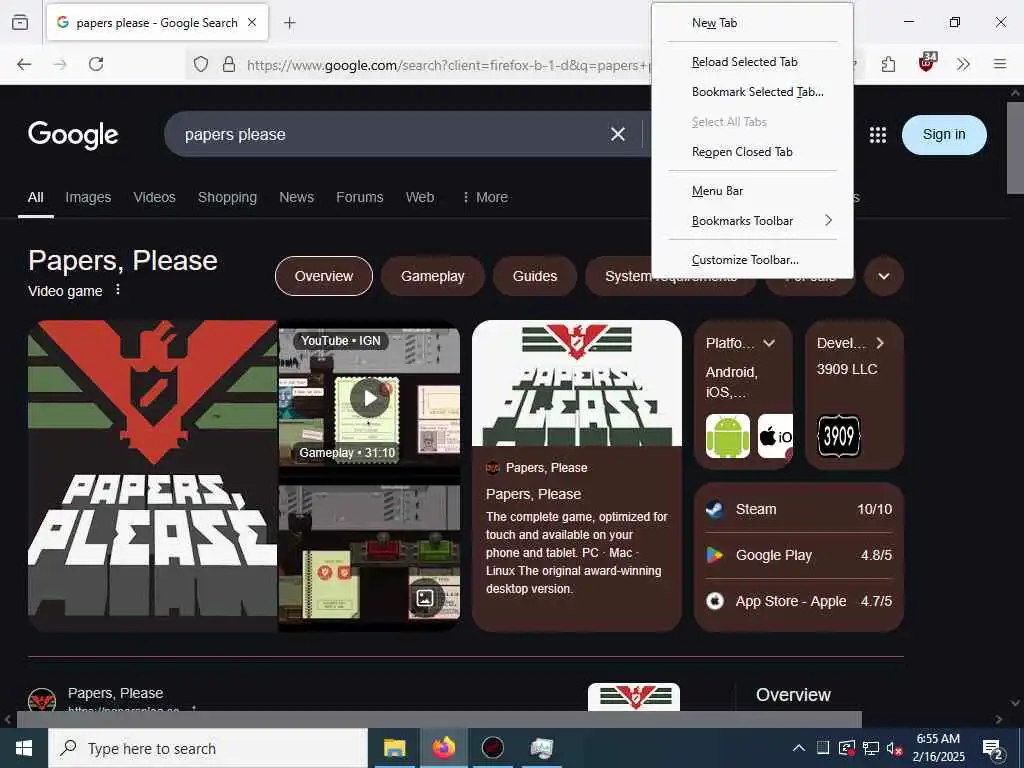Open Firefox View tab list icon
This screenshot has height=768, width=1024.
pyautogui.click(x=20, y=22)
